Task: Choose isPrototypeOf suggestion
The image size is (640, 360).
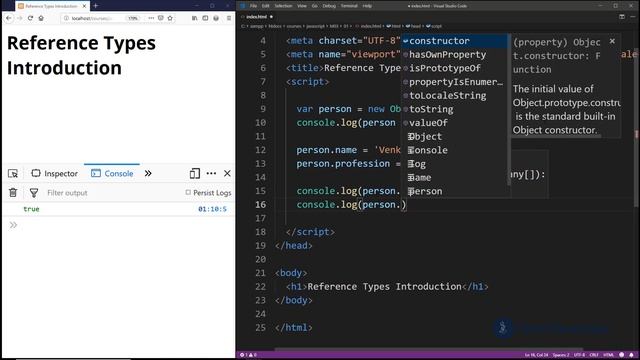Action: [x=454, y=68]
